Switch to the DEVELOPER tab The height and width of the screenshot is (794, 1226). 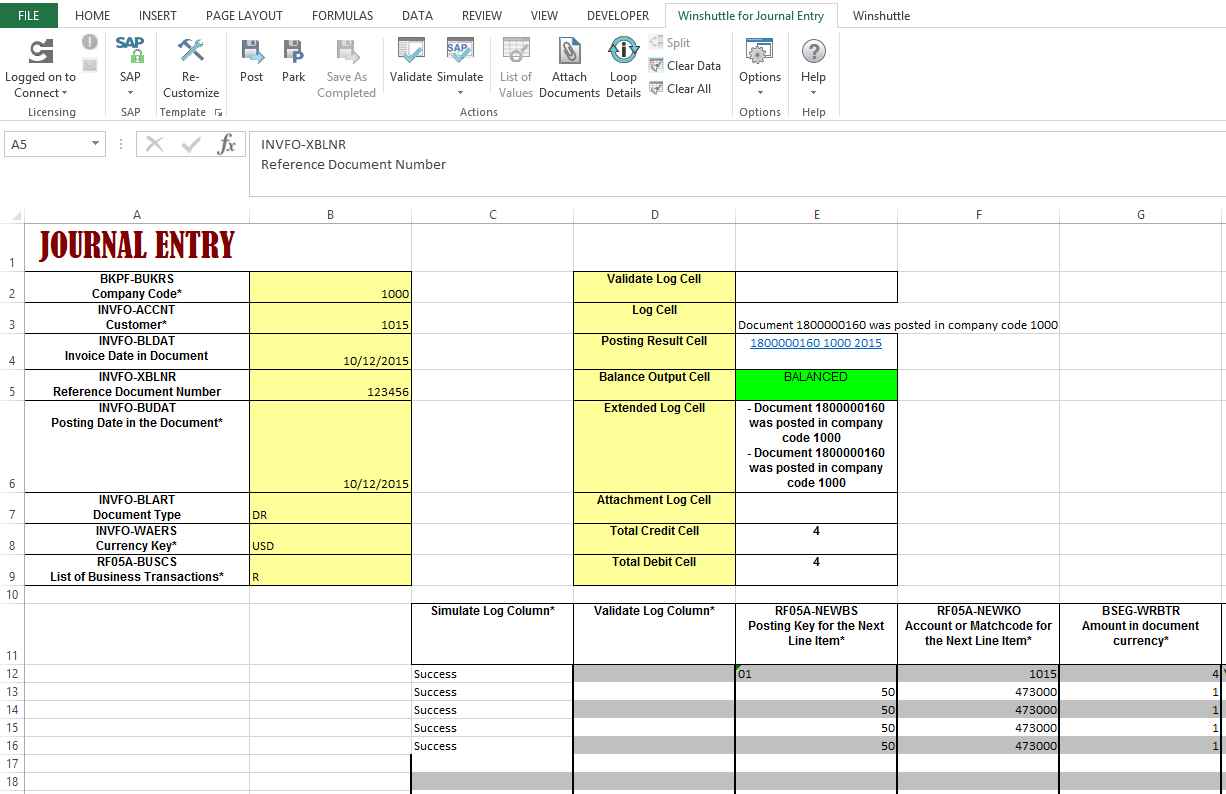[x=618, y=16]
